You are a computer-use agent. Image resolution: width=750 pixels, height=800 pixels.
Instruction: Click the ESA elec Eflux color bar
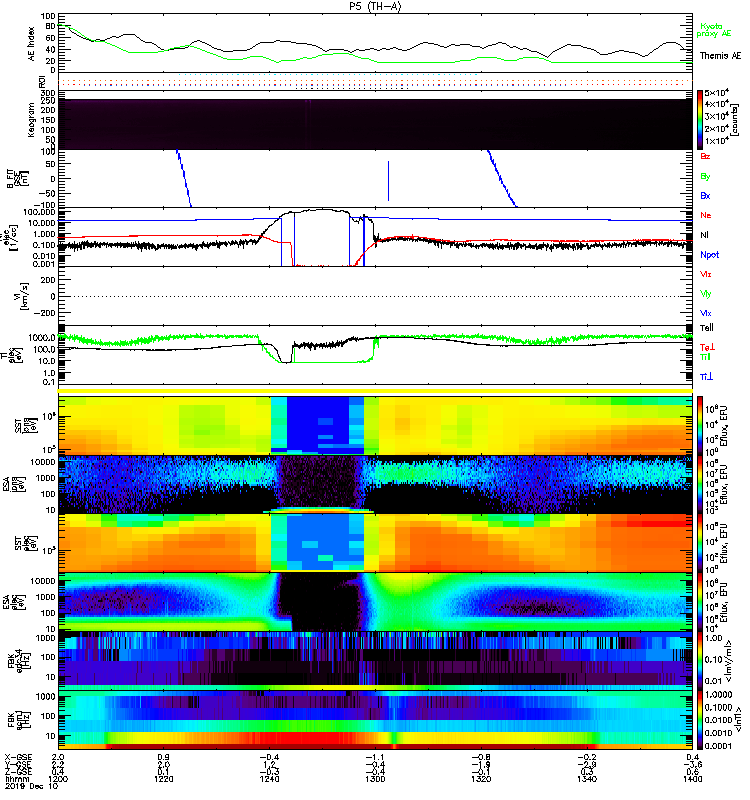pyautogui.click(x=700, y=602)
